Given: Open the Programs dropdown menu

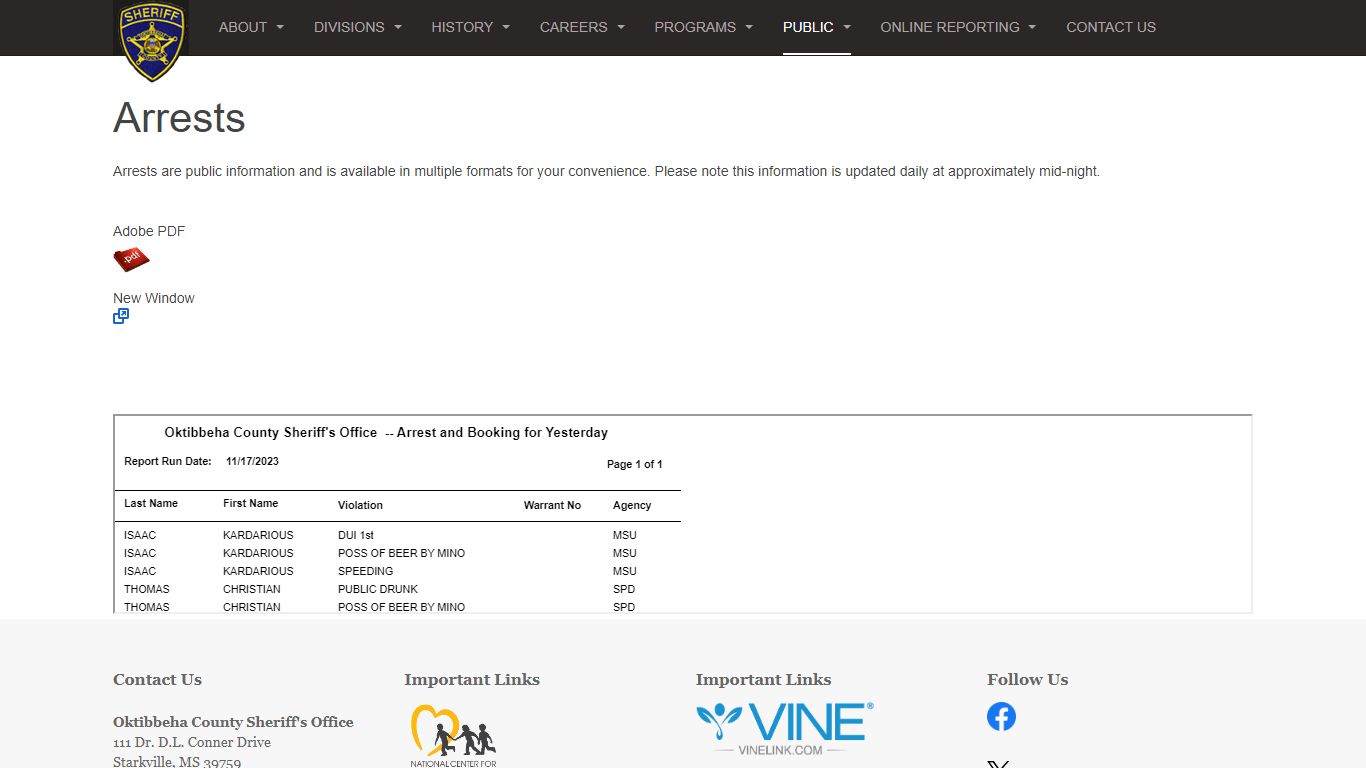Looking at the screenshot, I should 703,27.
